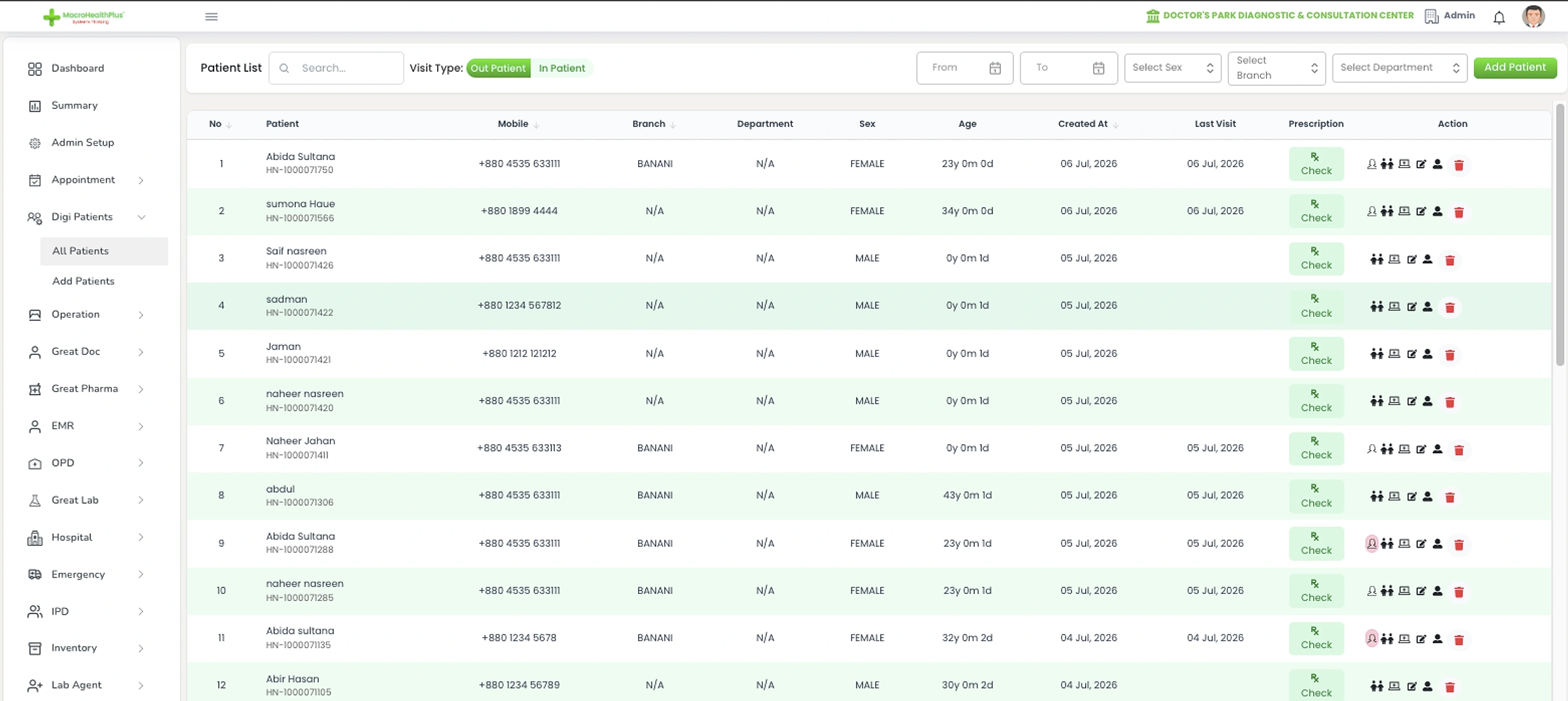Expand Appointment menu chevron
1568x701 pixels.
[x=140, y=180]
